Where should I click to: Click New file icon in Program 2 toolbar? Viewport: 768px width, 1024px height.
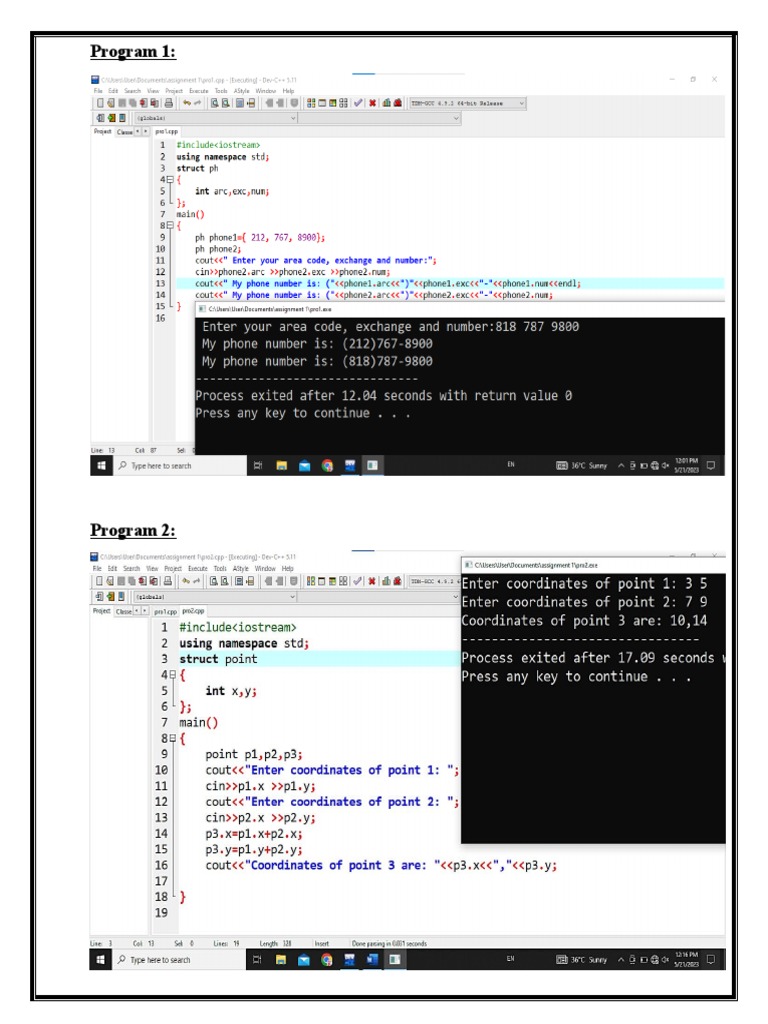tap(100, 581)
